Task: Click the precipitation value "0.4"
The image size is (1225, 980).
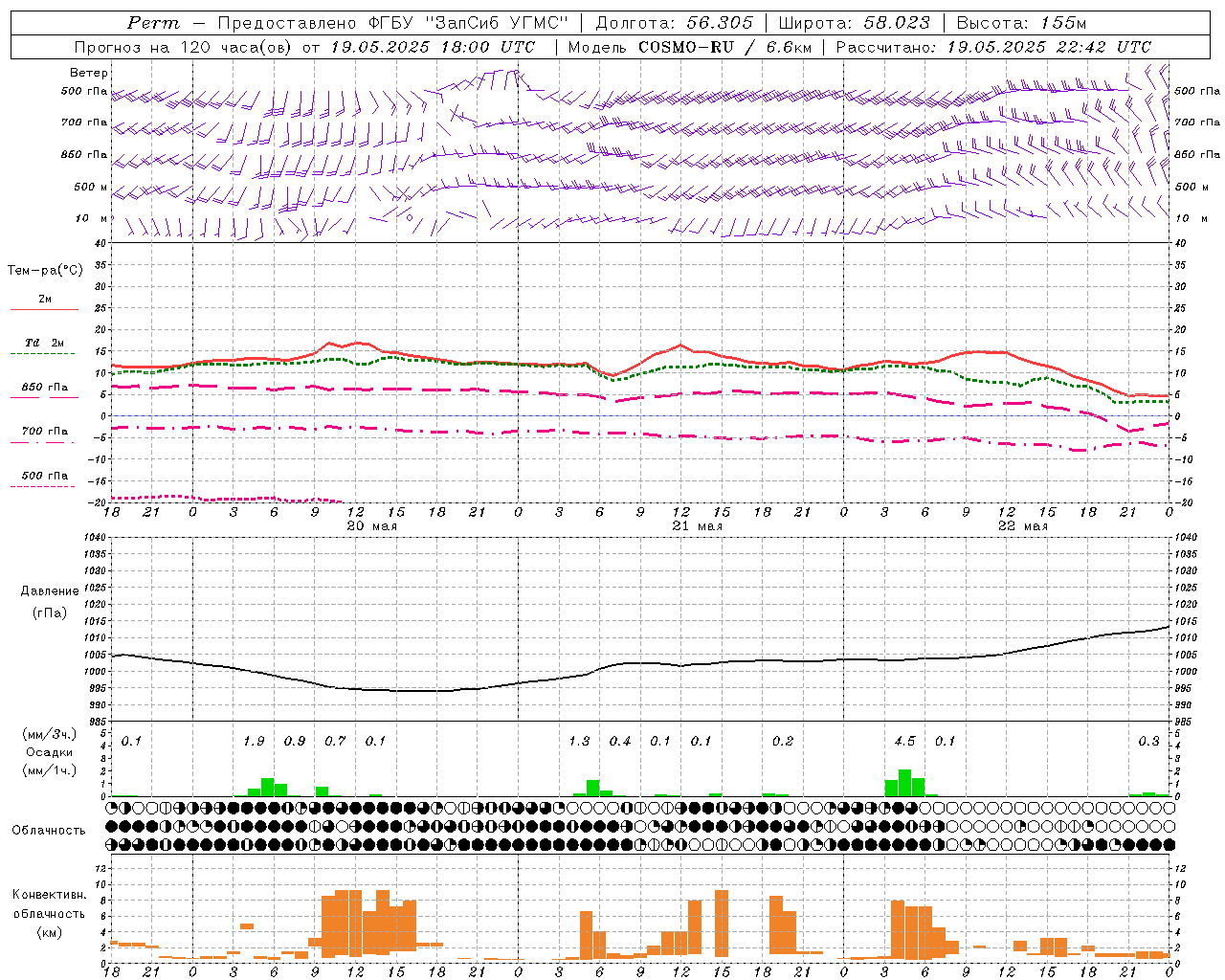Action: [620, 742]
